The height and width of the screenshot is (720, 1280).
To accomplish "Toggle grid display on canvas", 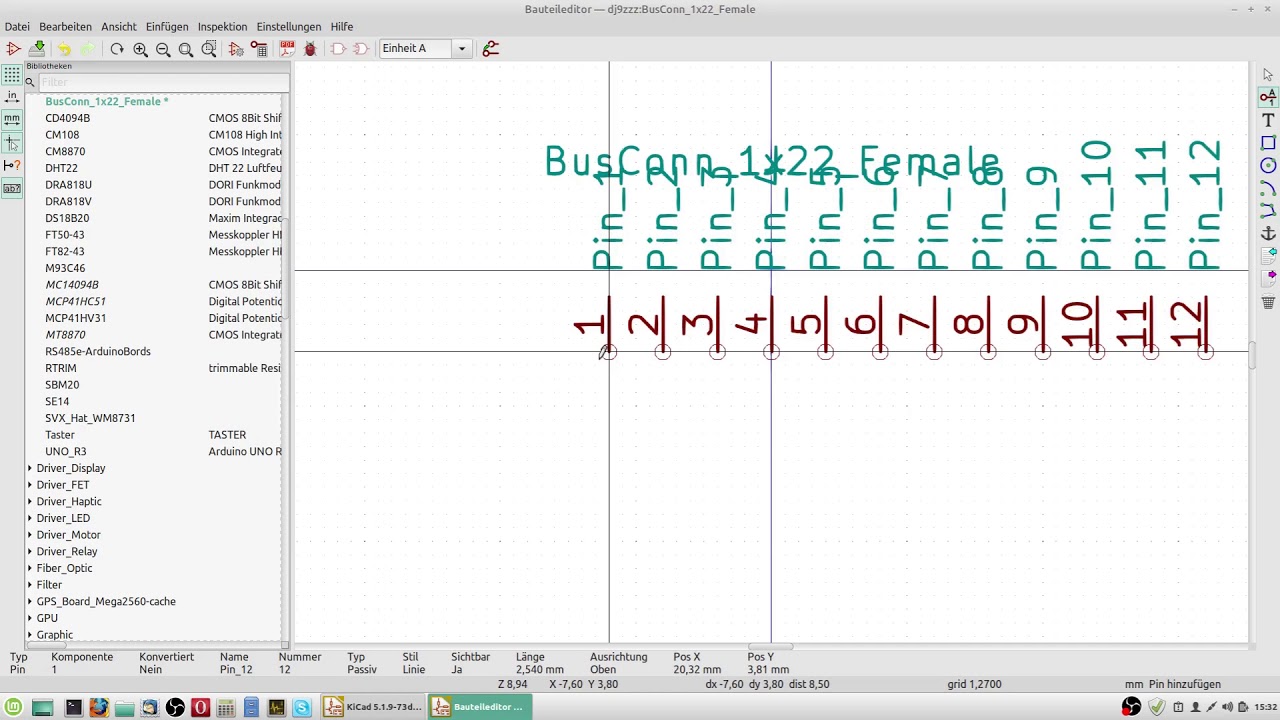I will point(12,74).
